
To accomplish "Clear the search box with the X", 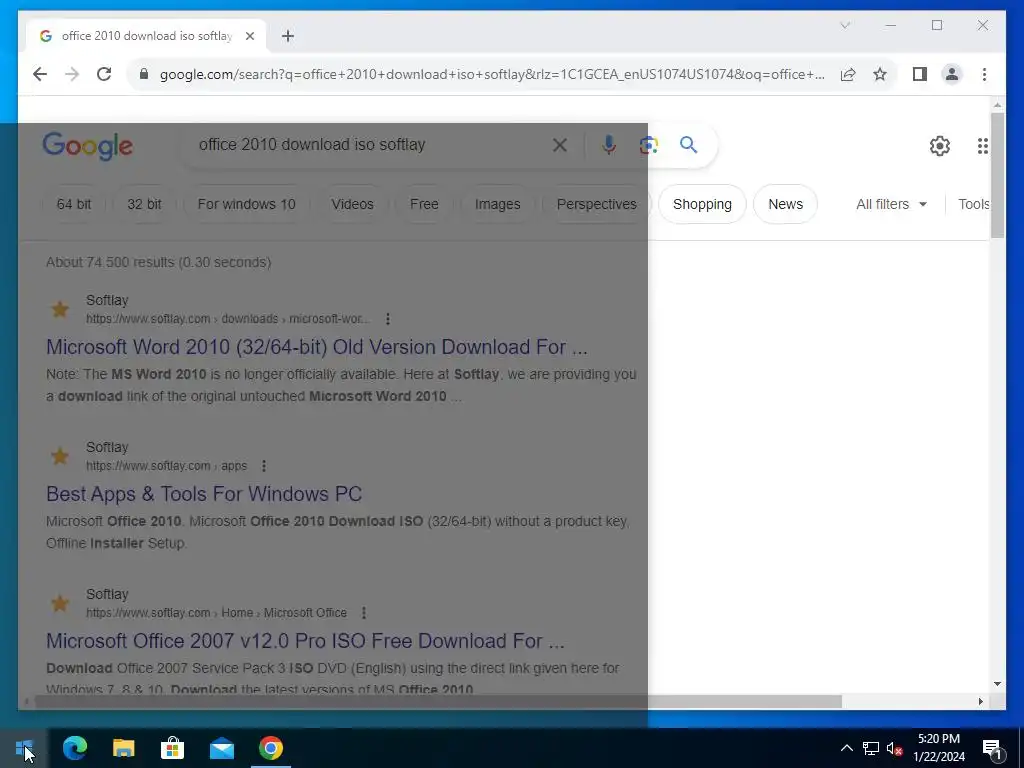I will (560, 145).
